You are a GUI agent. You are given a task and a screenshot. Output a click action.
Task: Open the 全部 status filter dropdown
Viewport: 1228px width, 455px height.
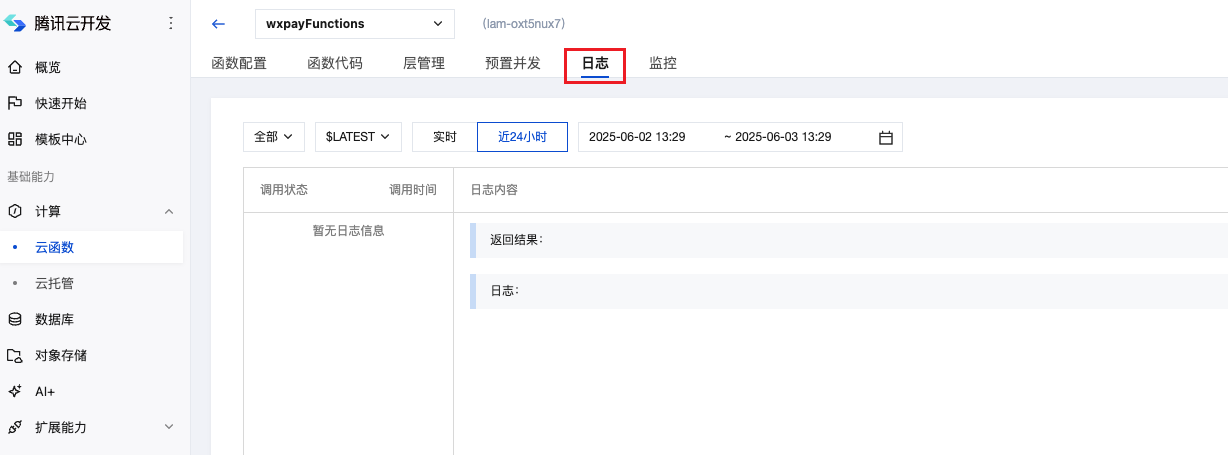point(274,137)
